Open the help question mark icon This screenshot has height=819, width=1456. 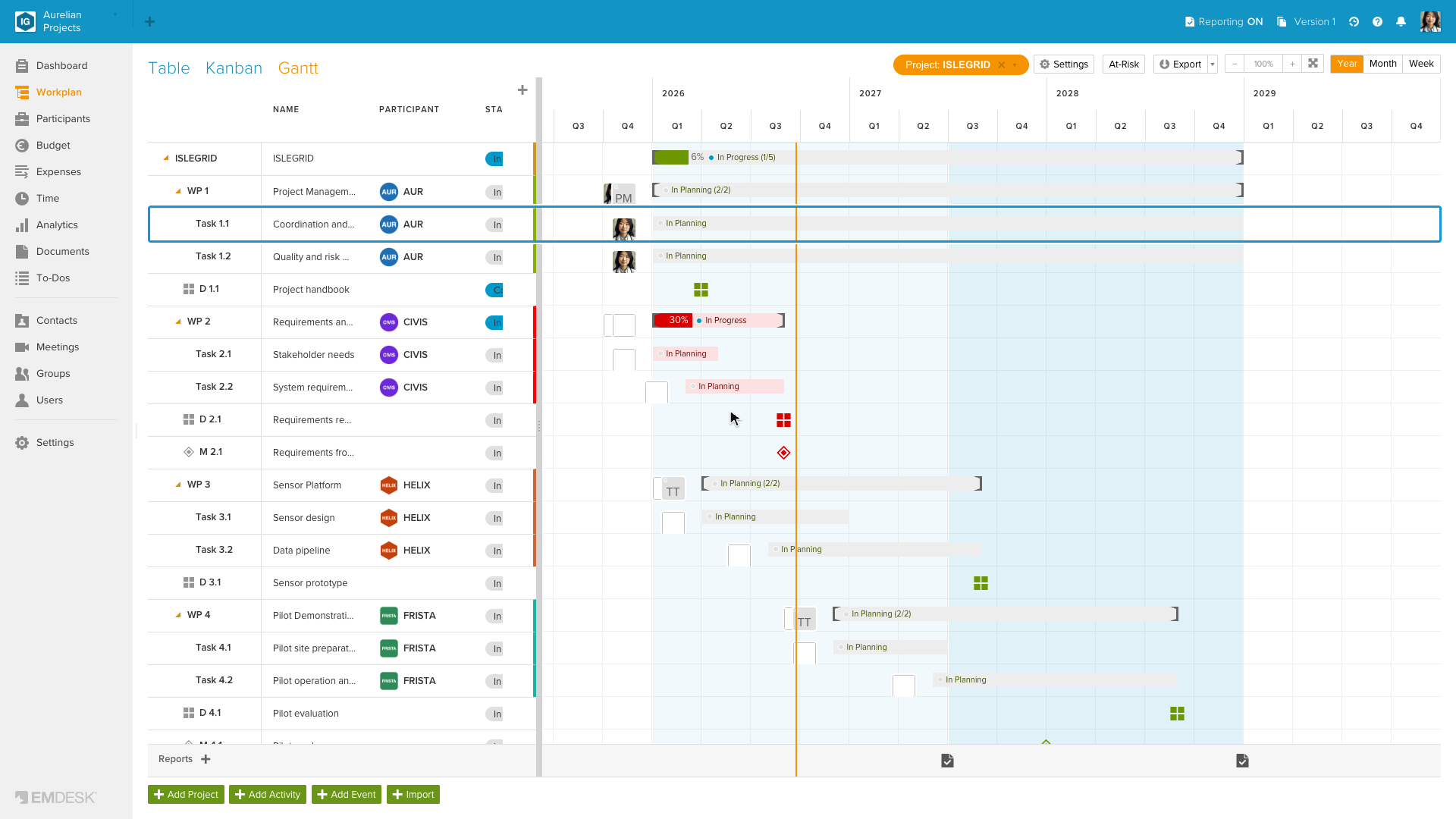1377,22
